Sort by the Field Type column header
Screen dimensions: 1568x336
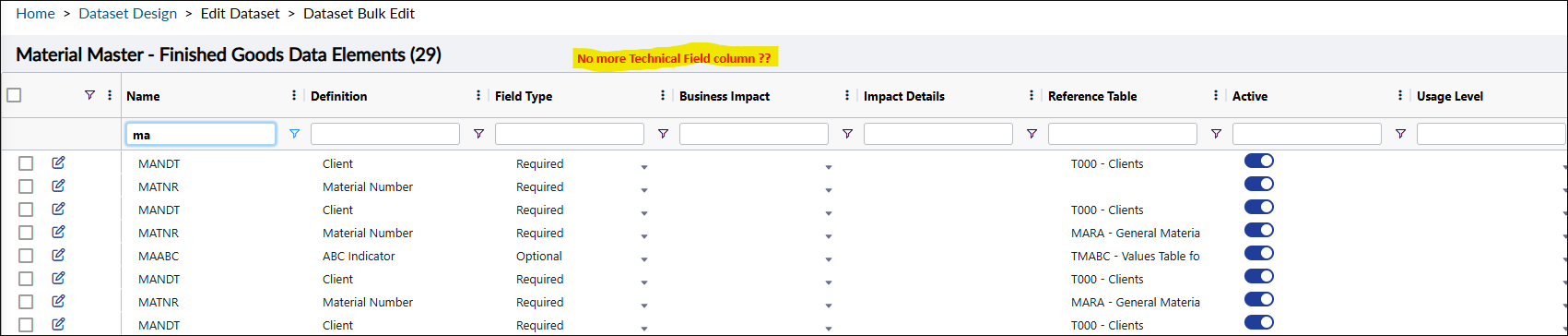tap(524, 96)
